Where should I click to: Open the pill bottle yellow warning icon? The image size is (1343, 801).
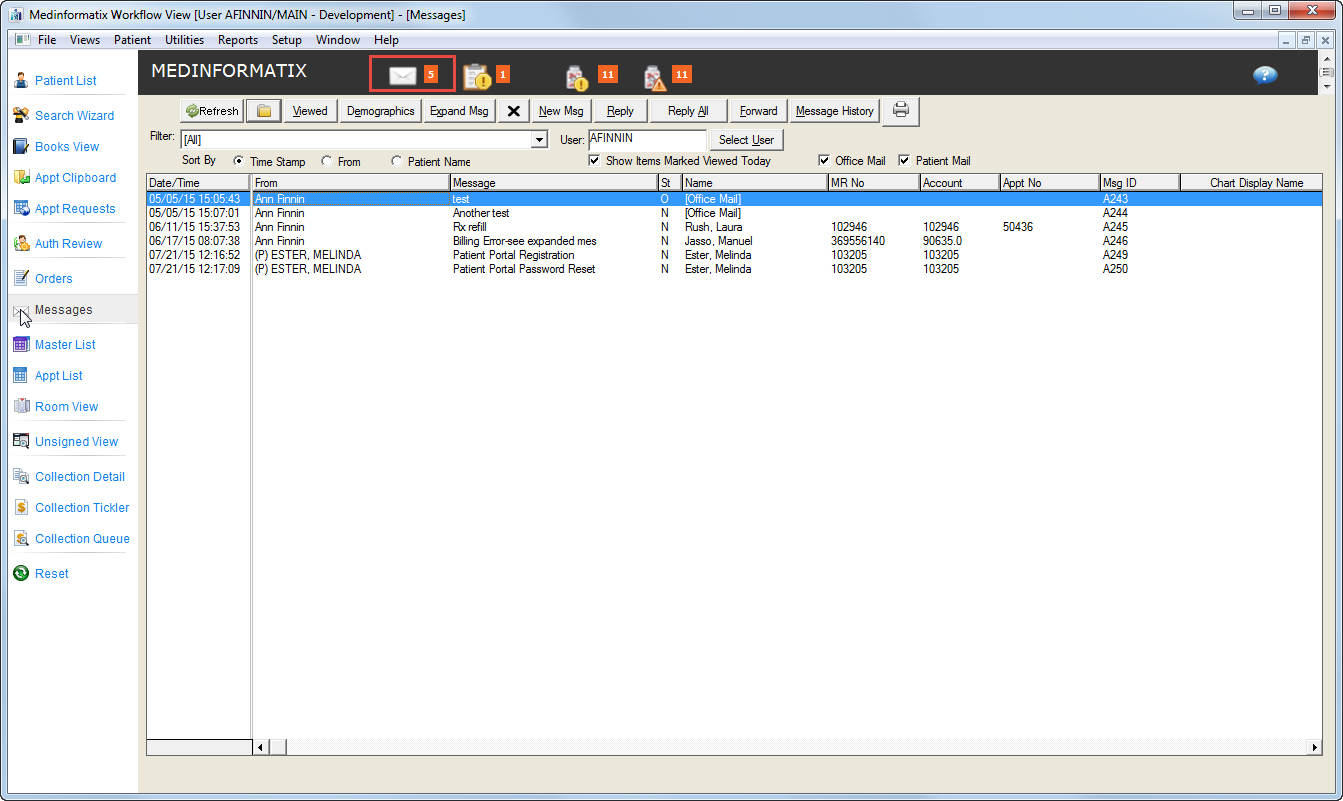coord(577,76)
